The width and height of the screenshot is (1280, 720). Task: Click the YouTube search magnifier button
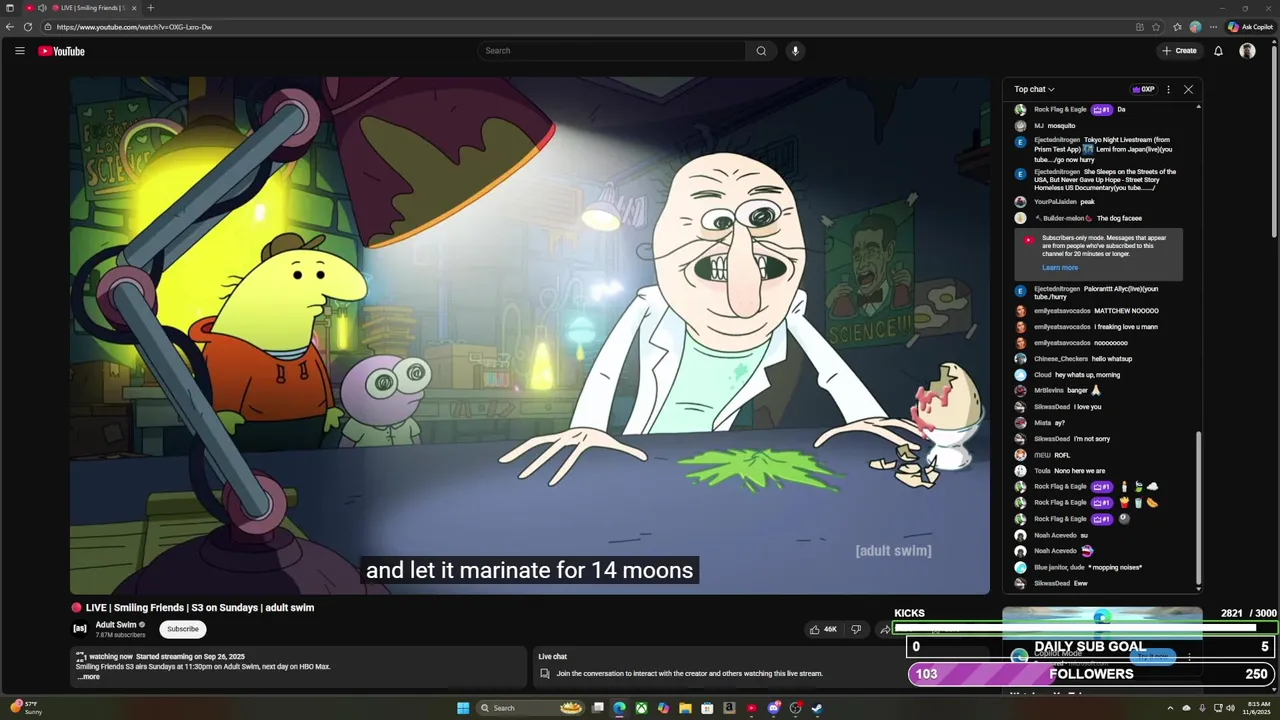761,51
